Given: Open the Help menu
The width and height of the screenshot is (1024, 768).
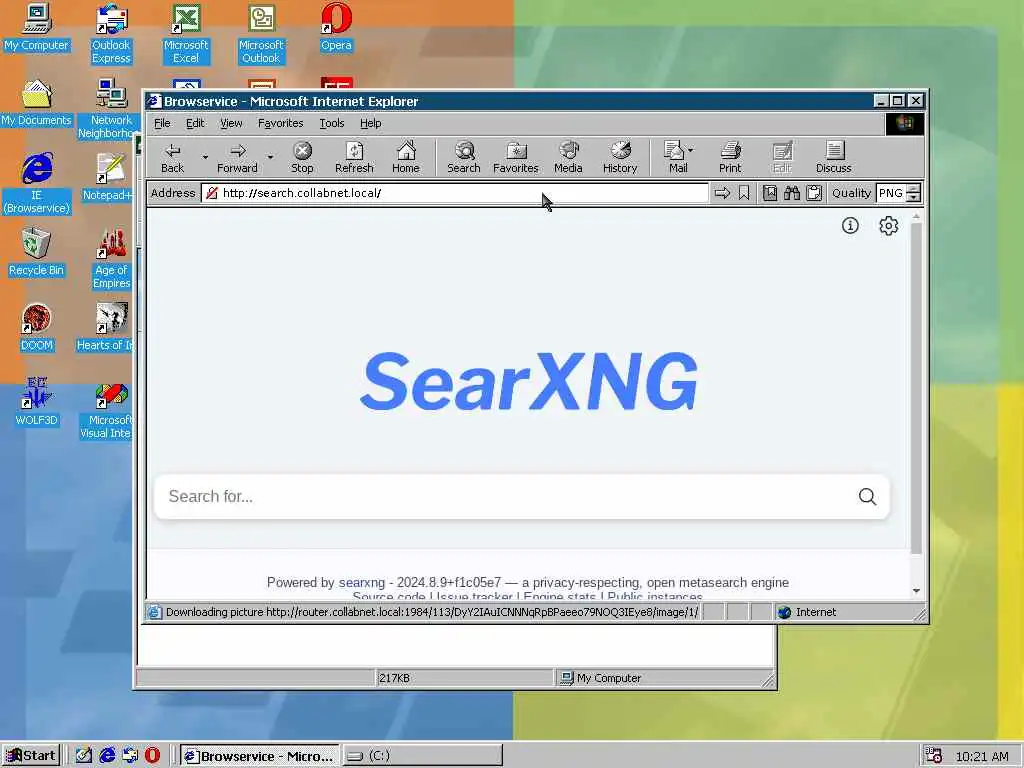Looking at the screenshot, I should 370,123.
